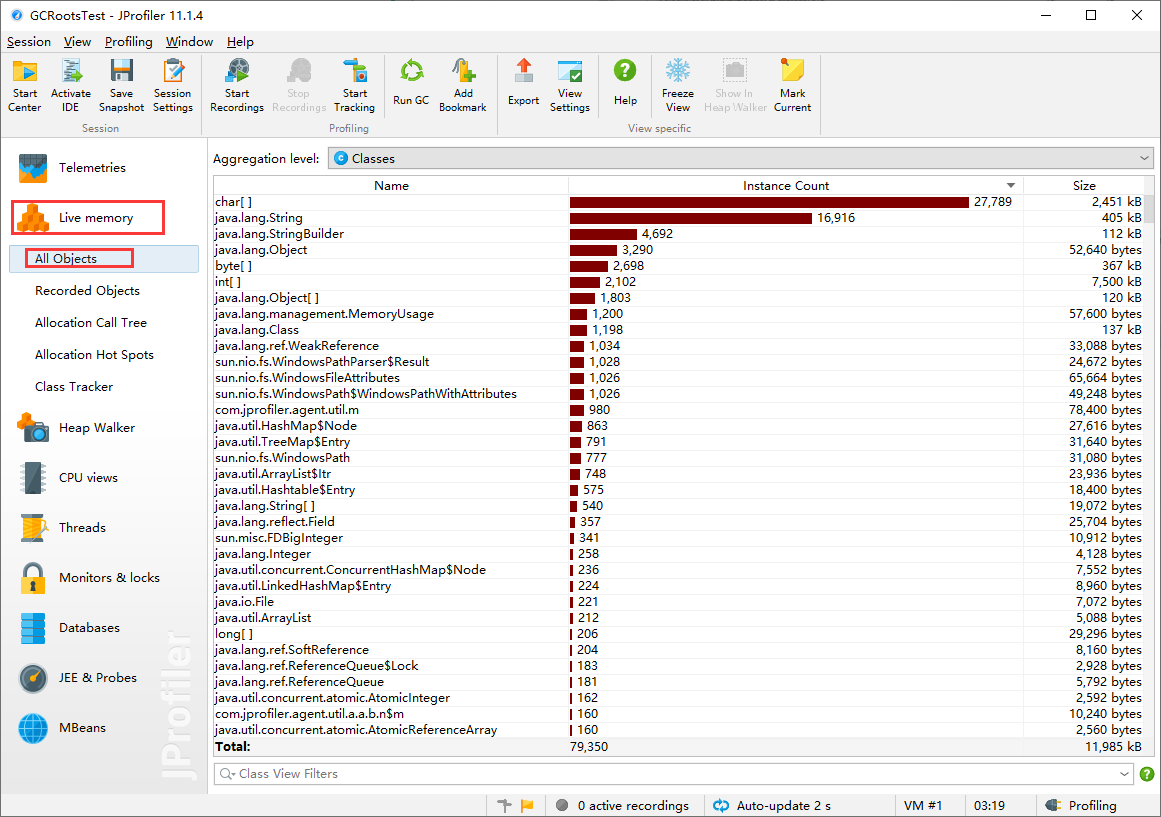1161x817 pixels.
Task: Open the Heap Walker sidebar section
Action: (x=76, y=428)
